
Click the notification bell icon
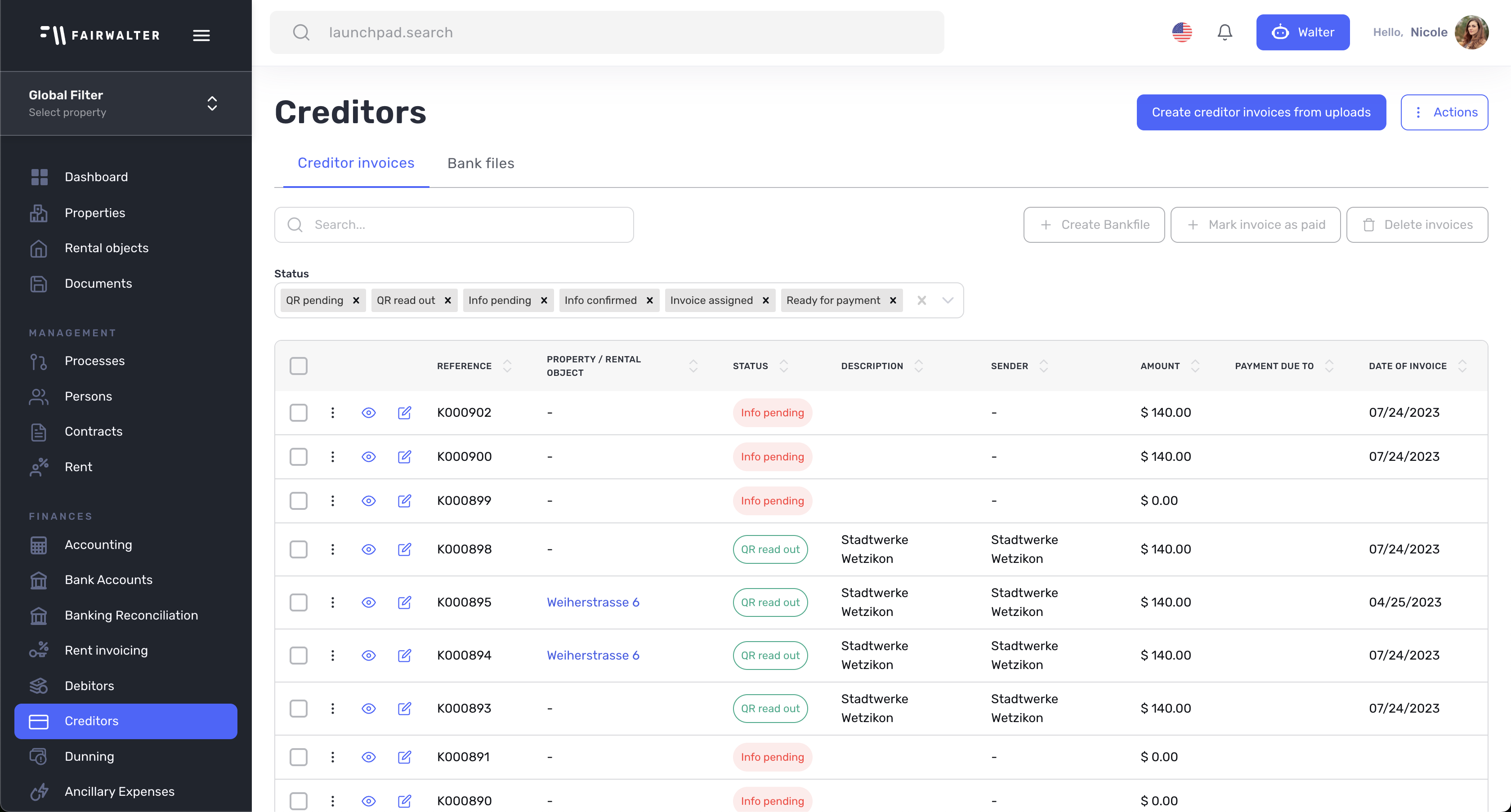(1225, 32)
